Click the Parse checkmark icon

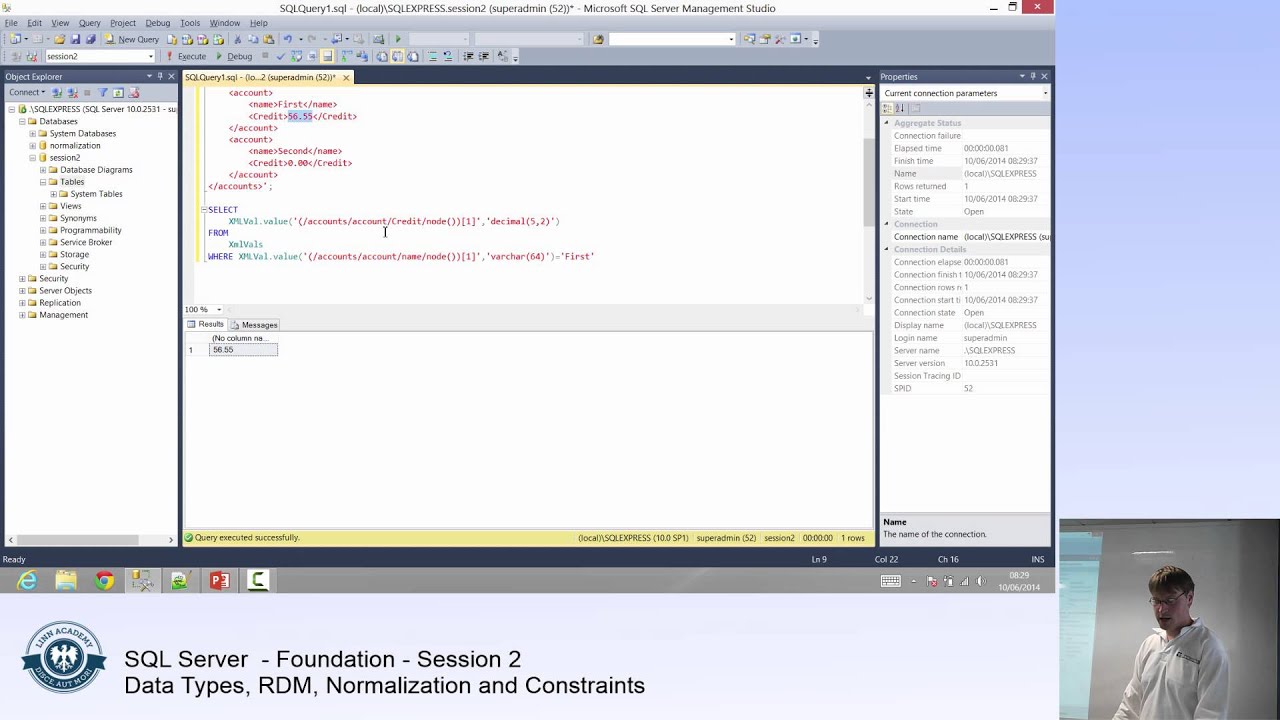coord(280,56)
